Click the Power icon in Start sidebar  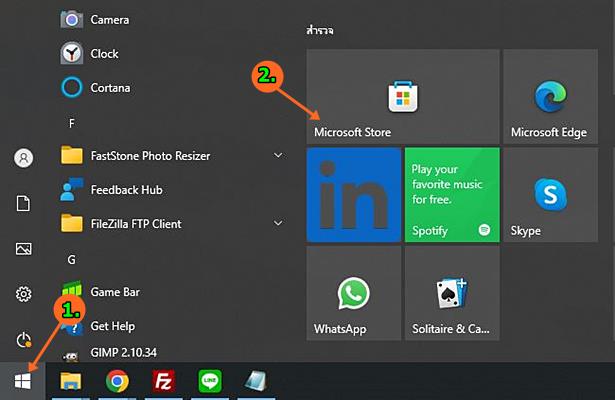tap(24, 340)
